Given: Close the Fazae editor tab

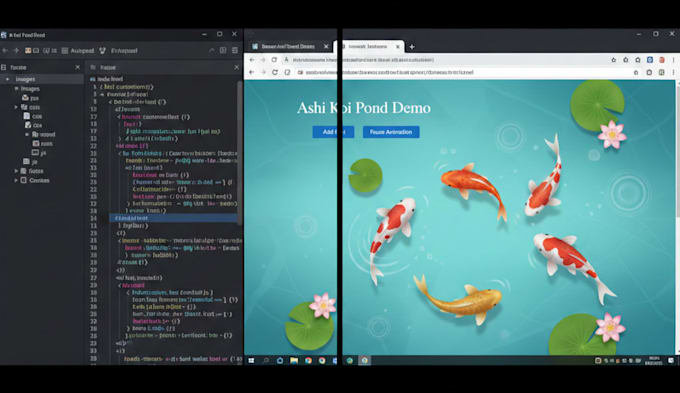Looking at the screenshot, I should tap(236, 67).
